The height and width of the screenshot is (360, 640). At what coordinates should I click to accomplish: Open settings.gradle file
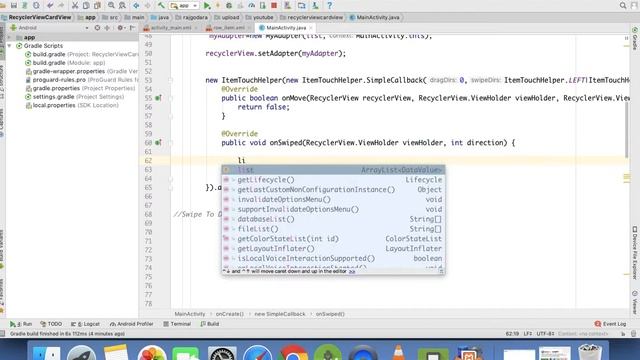click(x=75, y=97)
